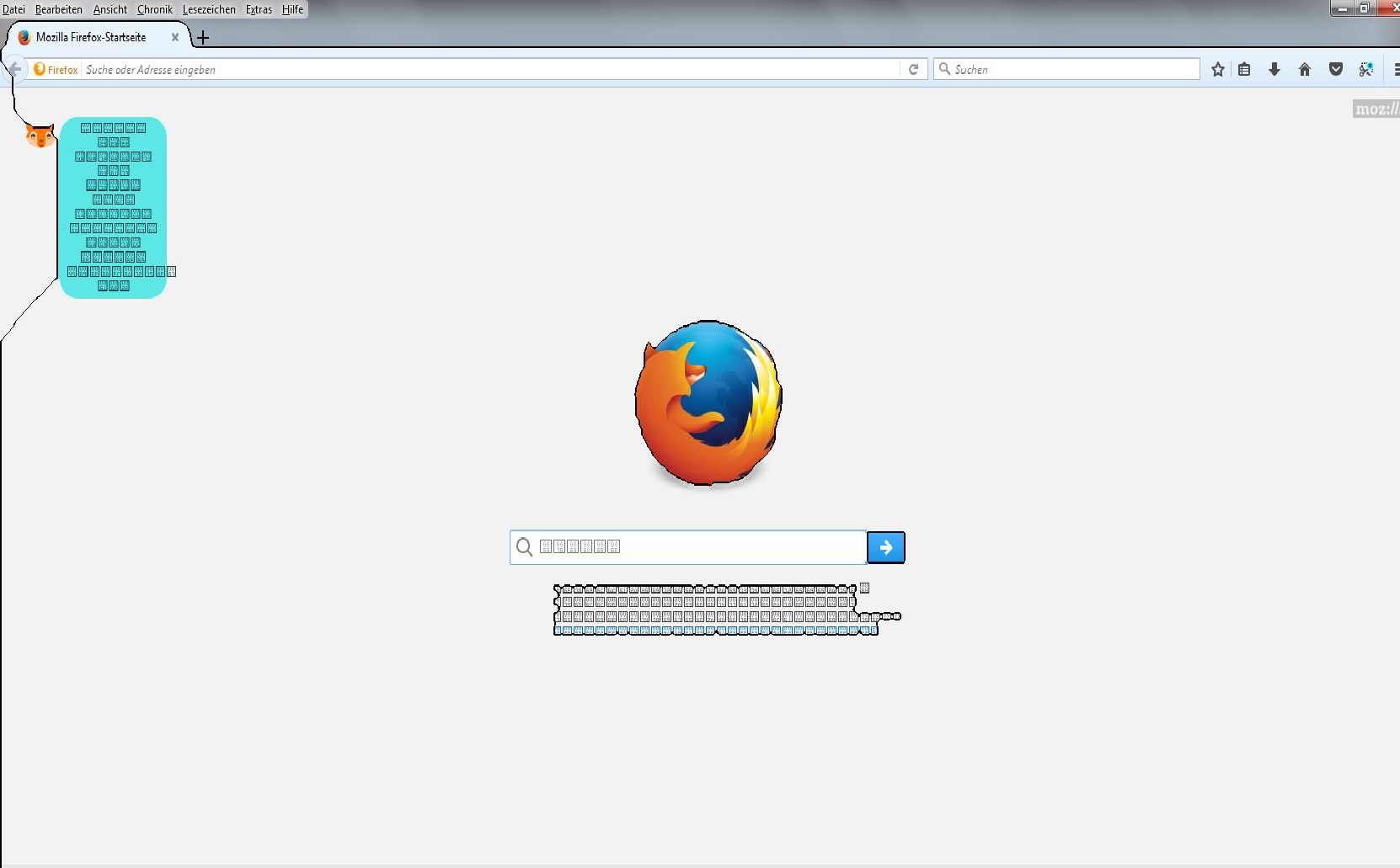Screen dimensions: 1400x868
Task: Open the downloads arrow panel
Action: click(1274, 69)
